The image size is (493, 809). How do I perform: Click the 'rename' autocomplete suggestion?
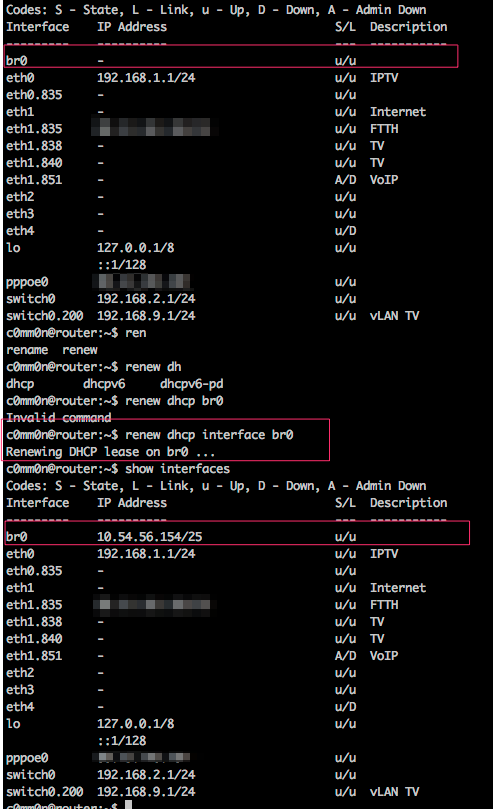27,350
